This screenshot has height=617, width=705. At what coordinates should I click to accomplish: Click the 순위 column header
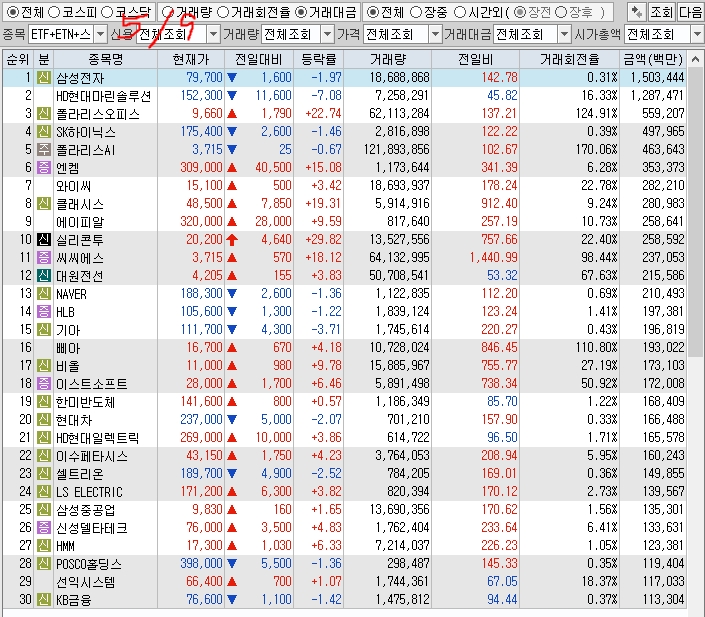pos(18,59)
